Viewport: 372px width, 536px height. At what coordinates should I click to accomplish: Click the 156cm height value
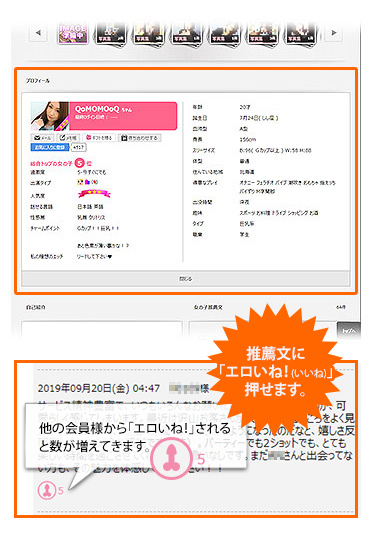click(248, 139)
